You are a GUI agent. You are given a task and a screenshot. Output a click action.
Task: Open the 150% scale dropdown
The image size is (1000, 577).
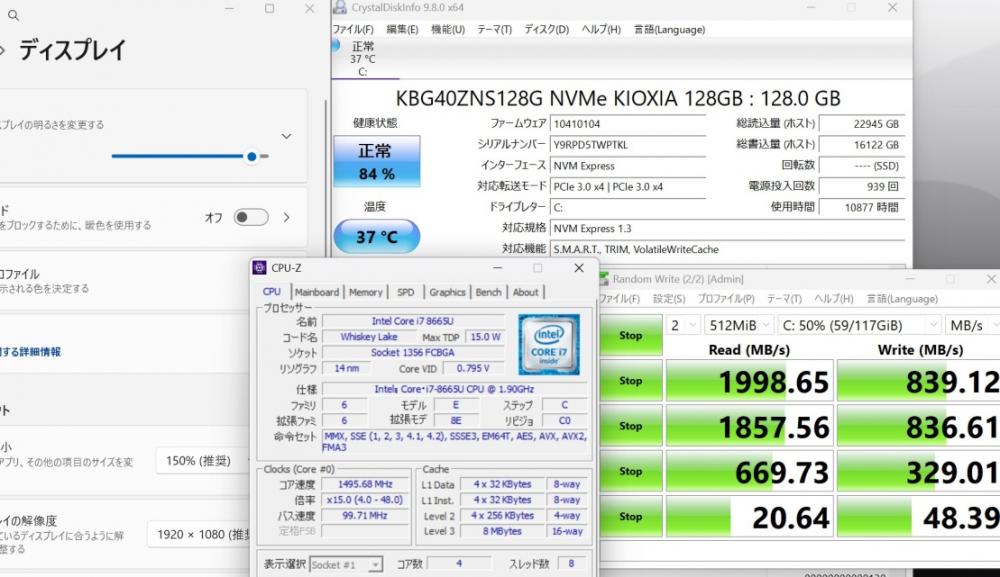(204, 460)
